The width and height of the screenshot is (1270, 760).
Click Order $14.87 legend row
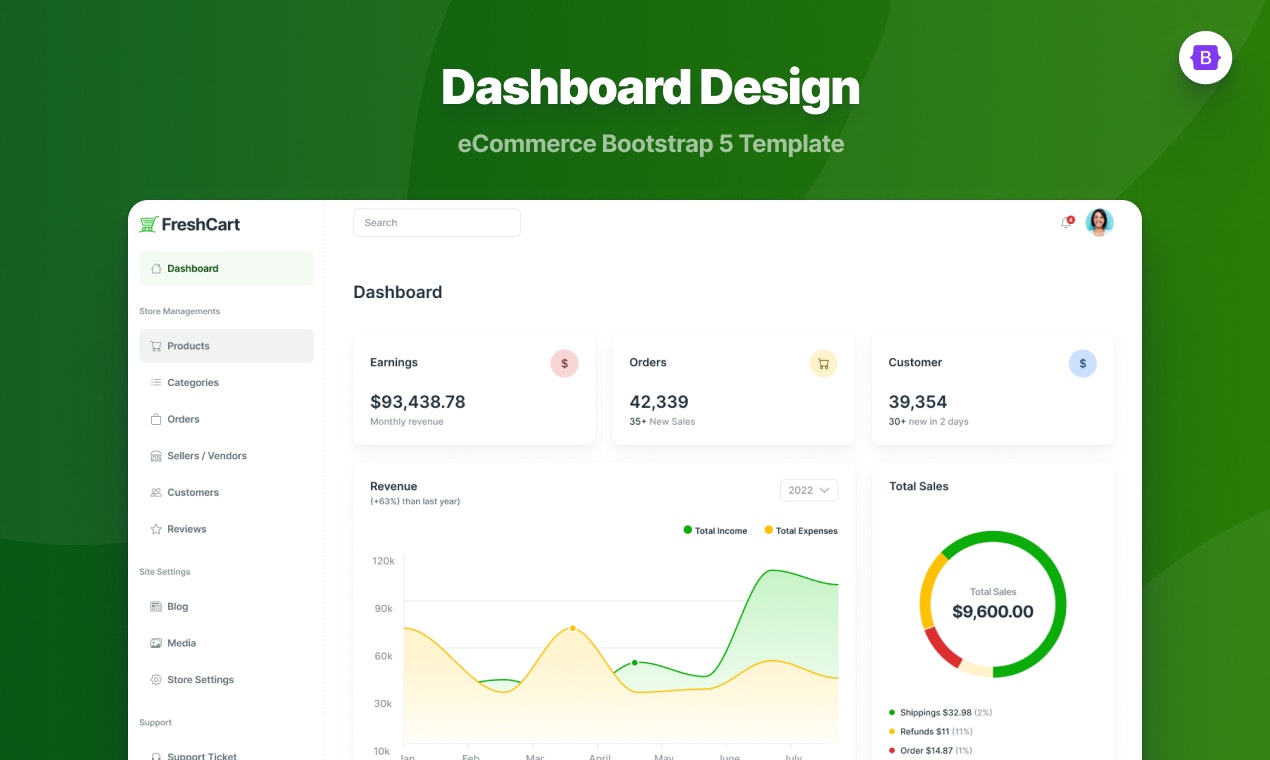(x=930, y=751)
